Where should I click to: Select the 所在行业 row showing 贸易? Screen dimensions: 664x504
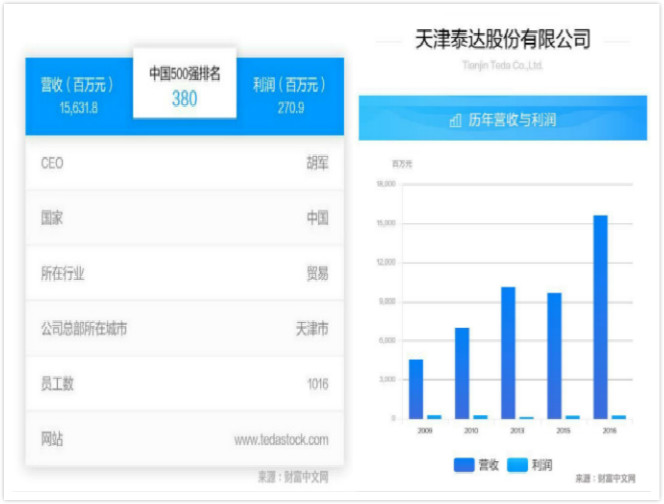[x=185, y=273]
